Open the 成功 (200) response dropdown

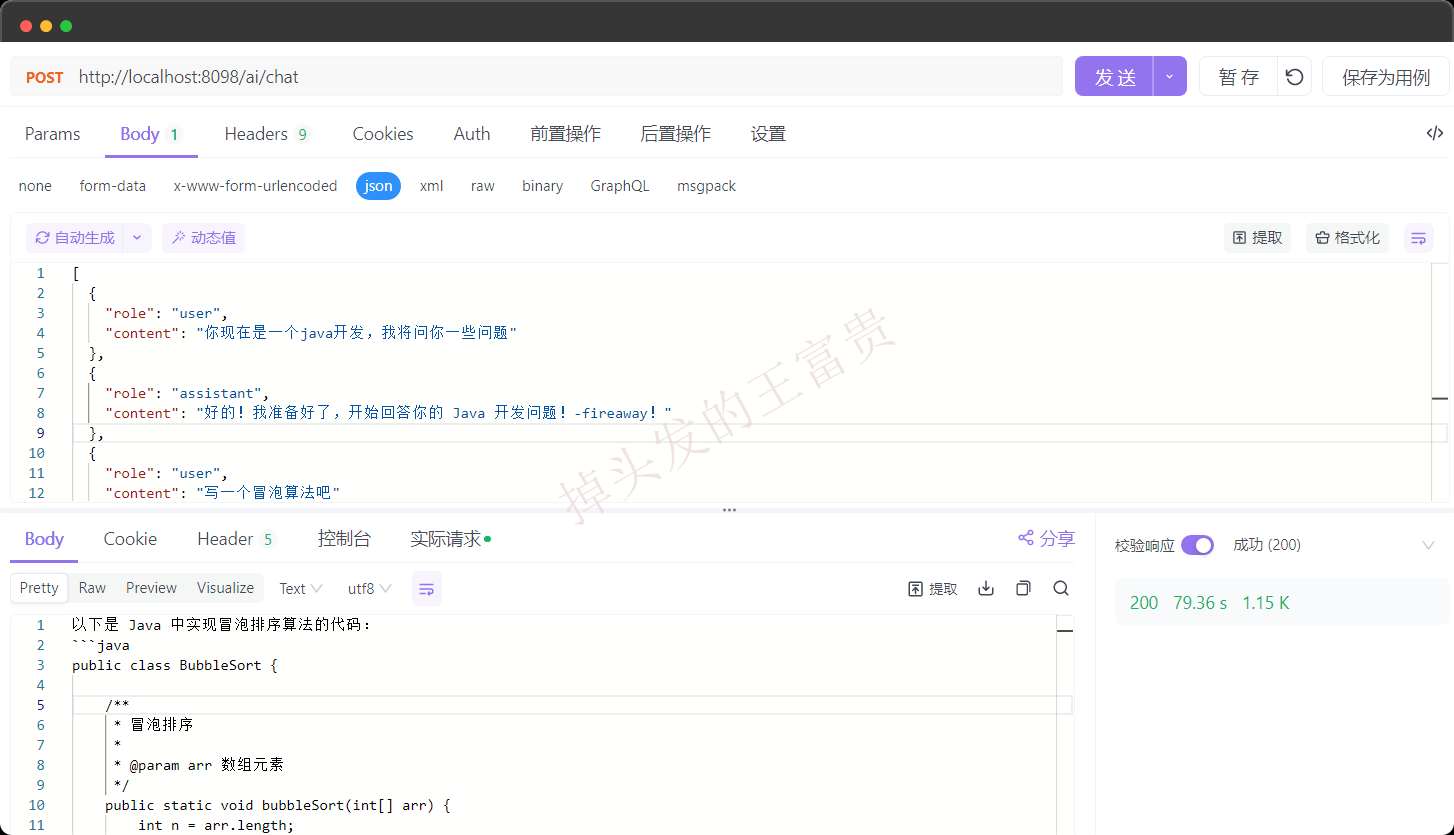tap(1266, 545)
